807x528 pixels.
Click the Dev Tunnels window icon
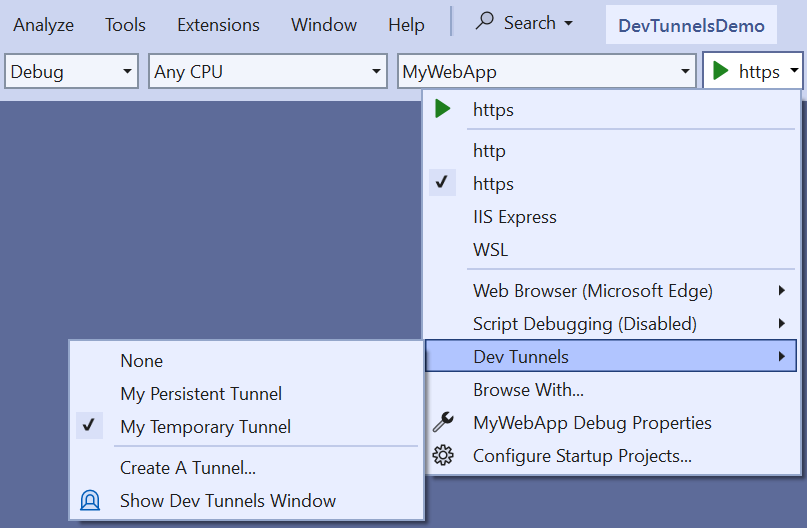click(90, 501)
